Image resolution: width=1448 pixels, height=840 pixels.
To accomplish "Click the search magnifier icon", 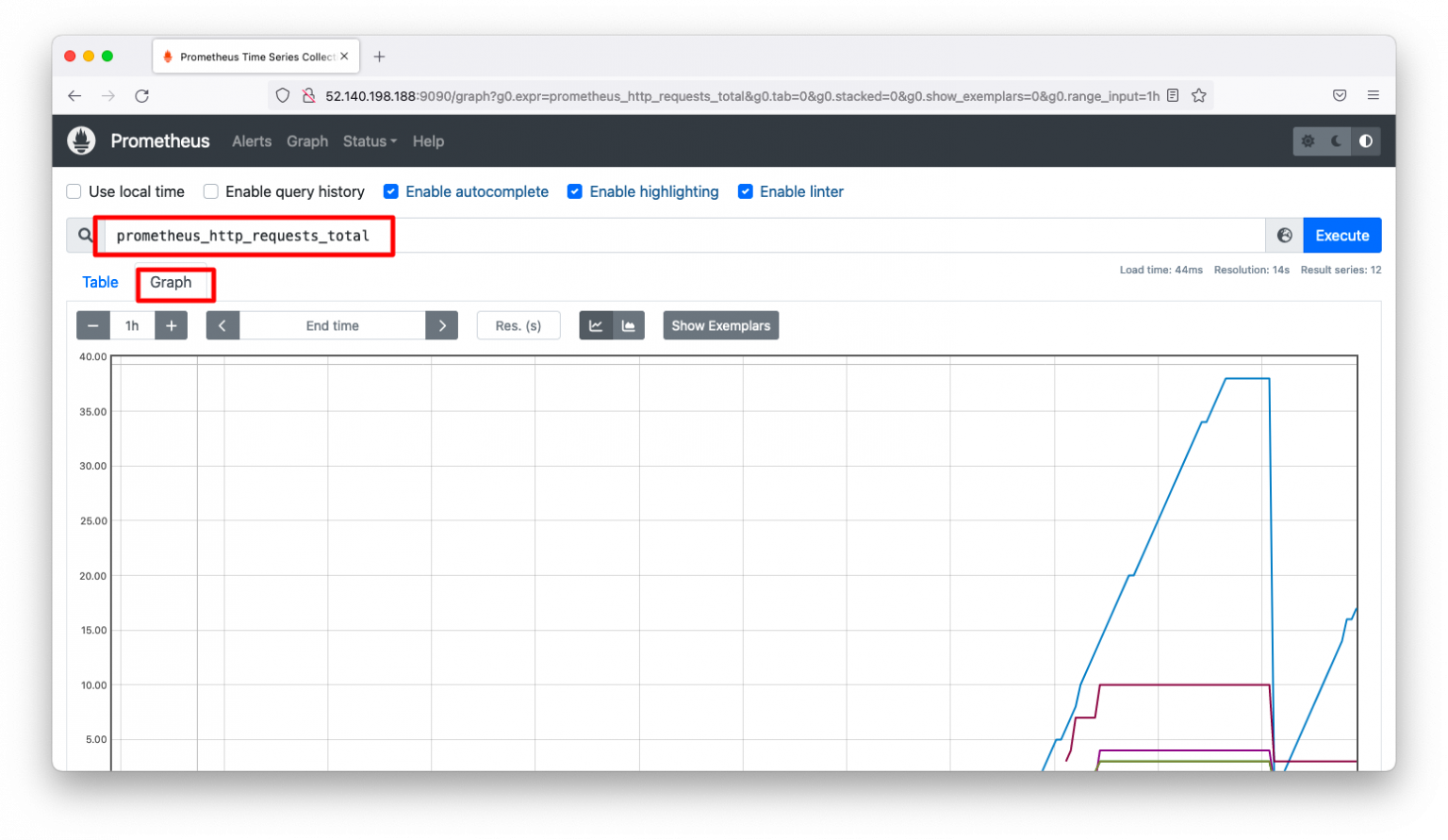I will coord(85,235).
